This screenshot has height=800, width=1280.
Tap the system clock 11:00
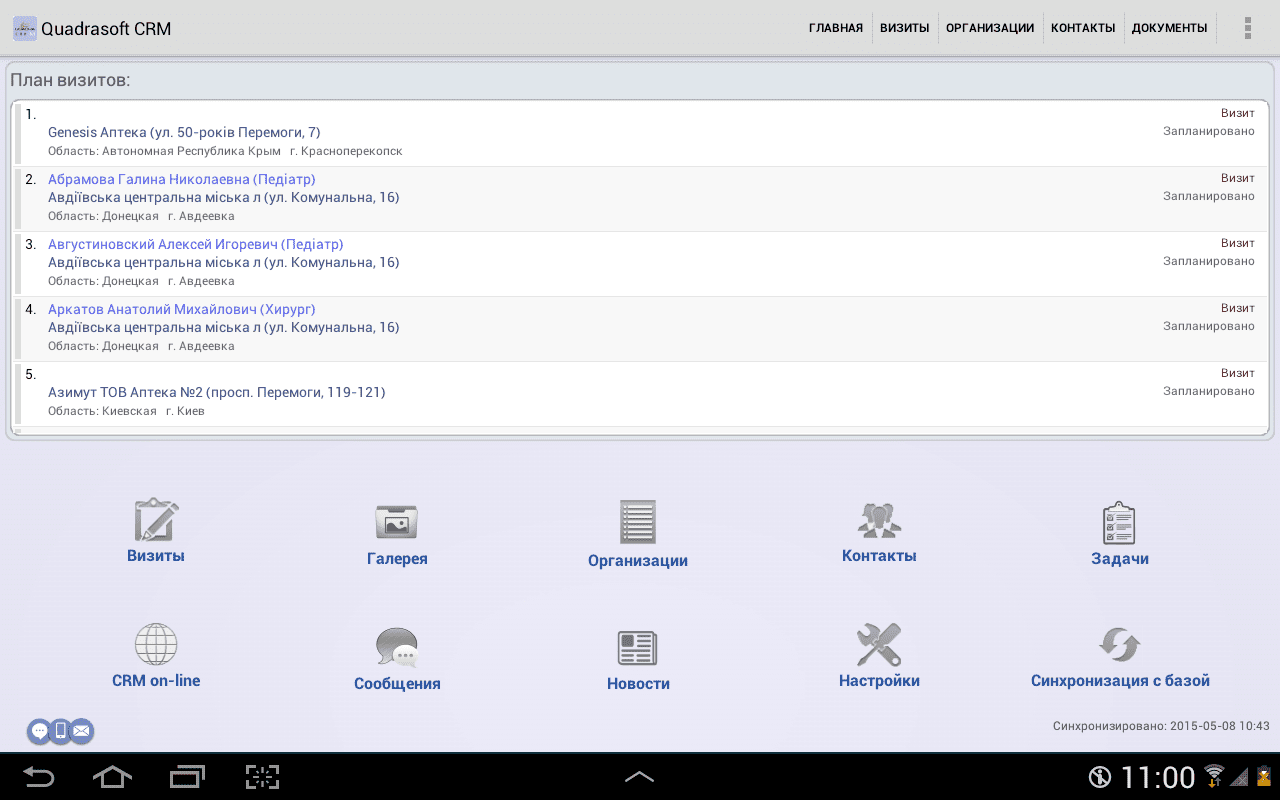pos(1158,777)
